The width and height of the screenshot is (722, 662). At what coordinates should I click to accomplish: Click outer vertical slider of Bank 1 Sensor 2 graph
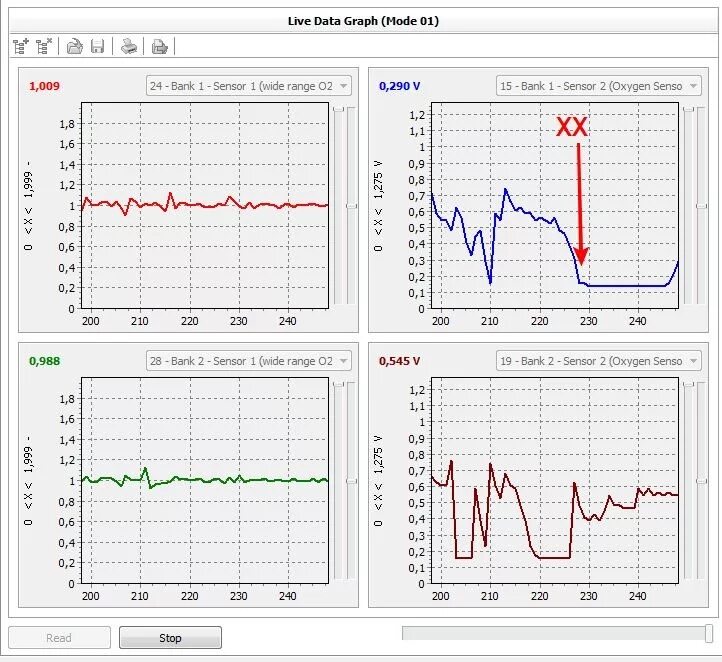tap(701, 206)
